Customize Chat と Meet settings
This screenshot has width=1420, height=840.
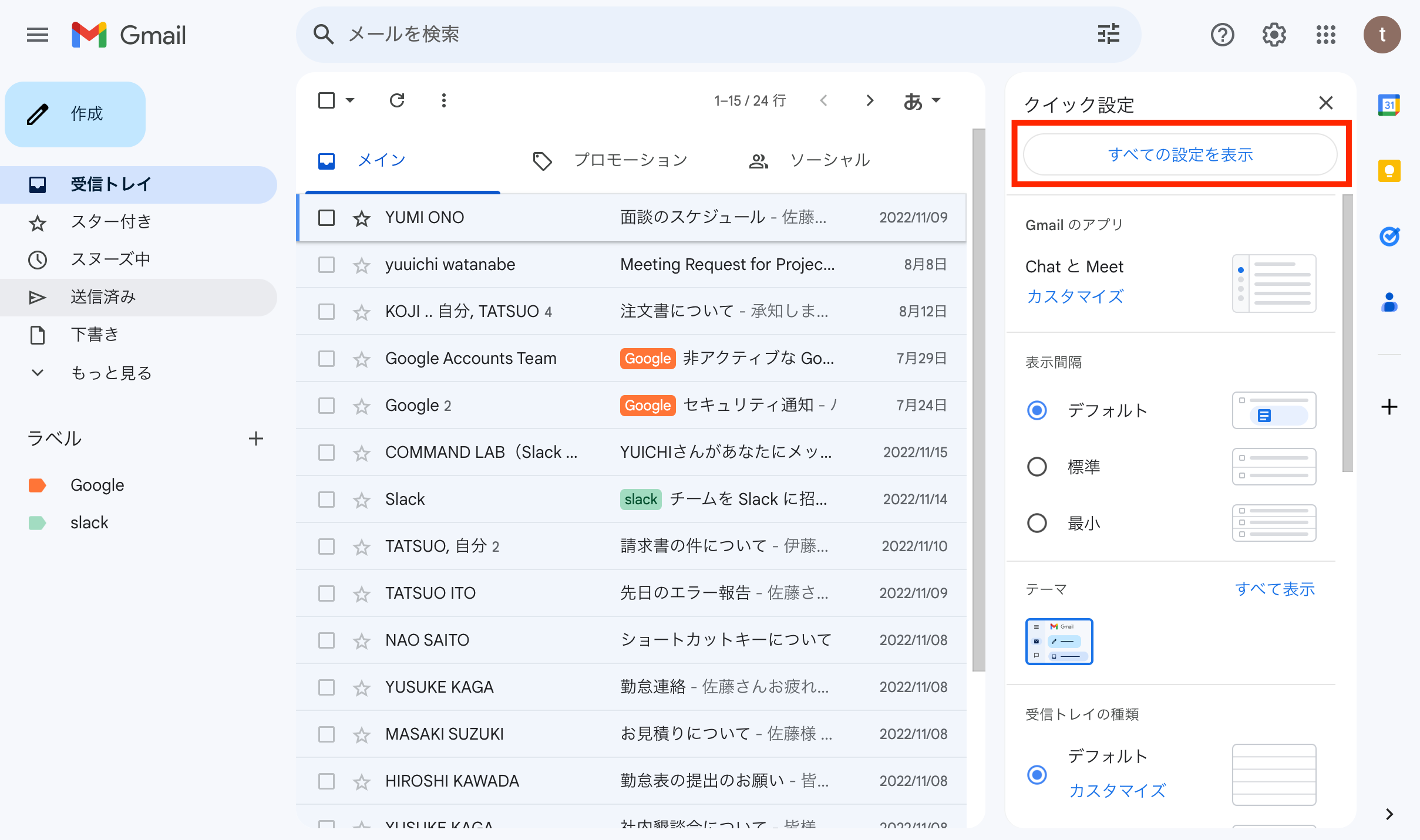(1075, 296)
